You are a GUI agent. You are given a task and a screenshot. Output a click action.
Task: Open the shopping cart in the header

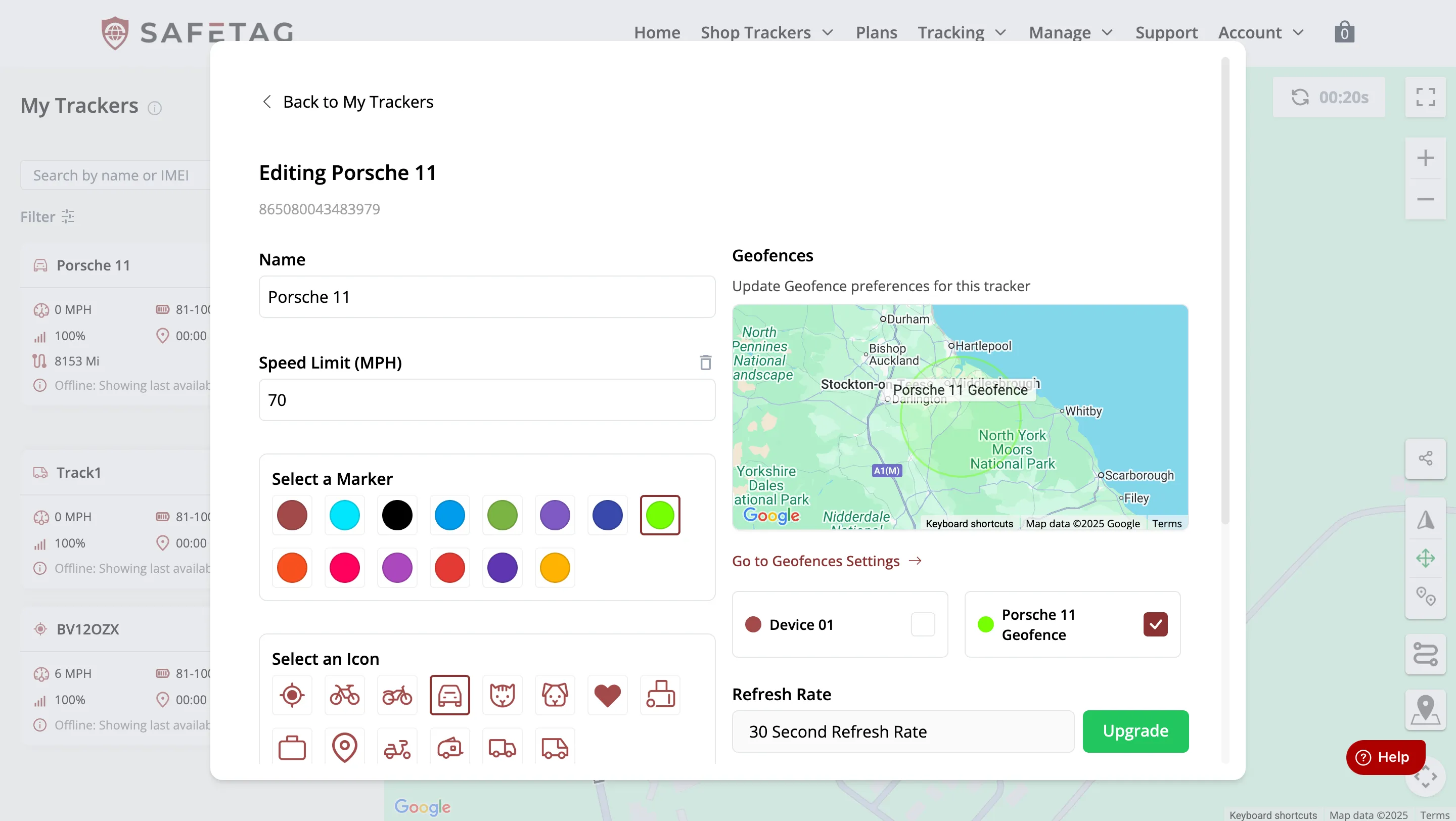click(x=1344, y=32)
